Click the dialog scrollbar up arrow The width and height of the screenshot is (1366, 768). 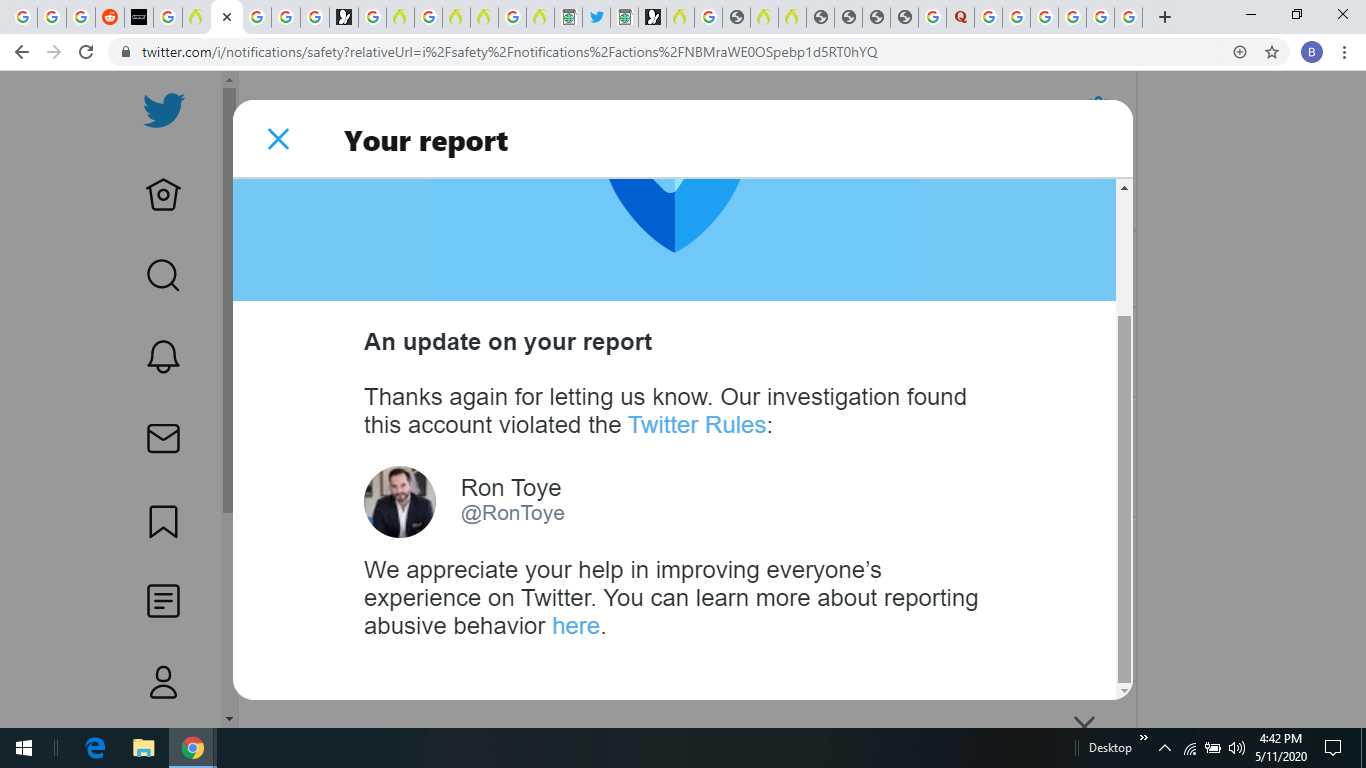coord(1124,188)
